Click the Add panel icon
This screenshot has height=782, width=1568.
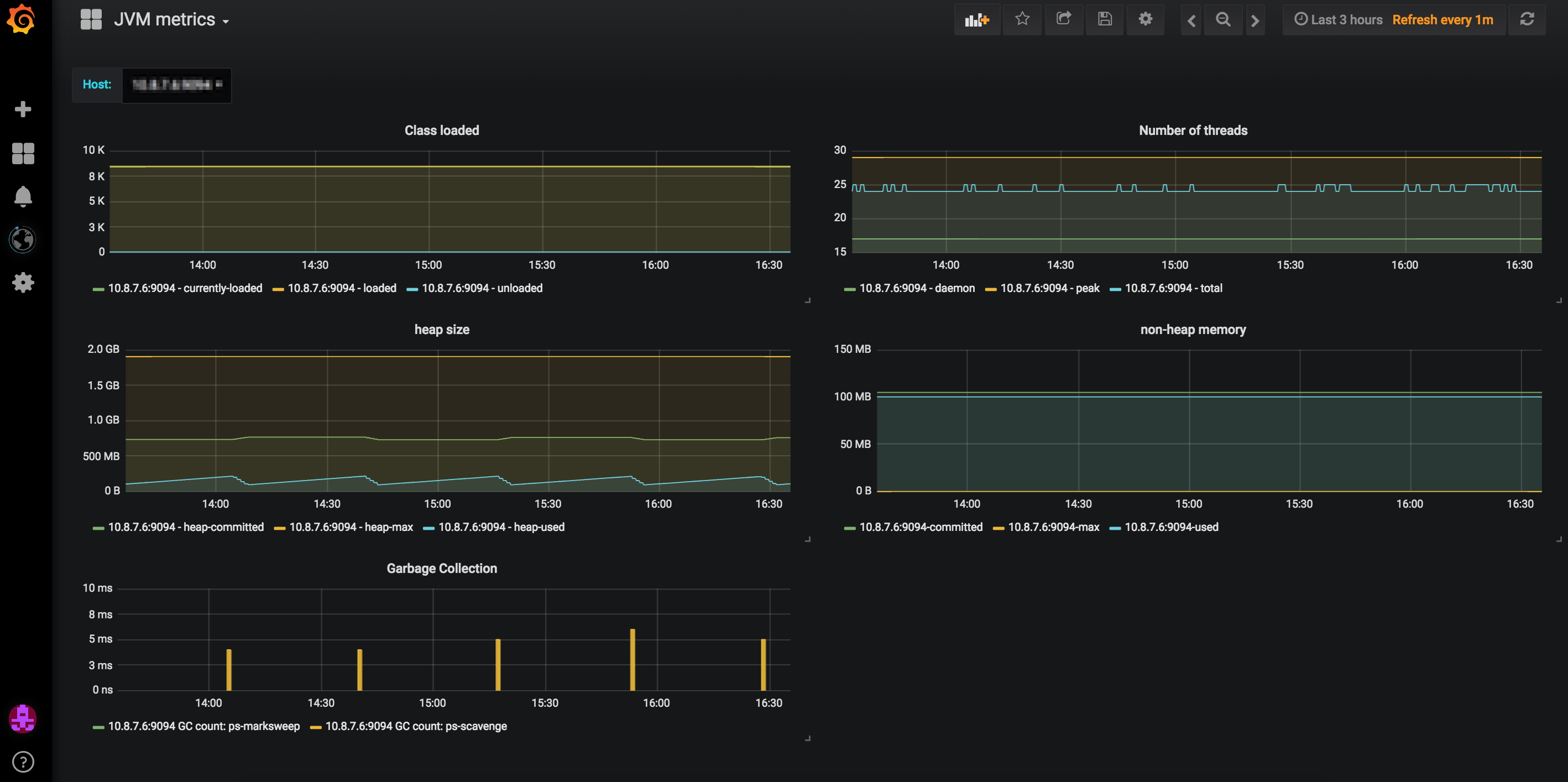pyautogui.click(x=976, y=19)
